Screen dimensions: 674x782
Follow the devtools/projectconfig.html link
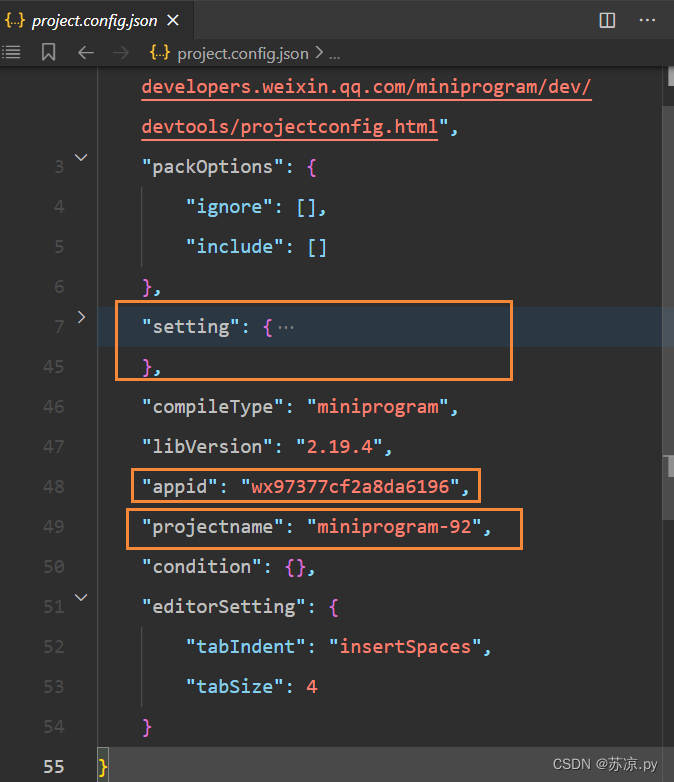click(289, 127)
